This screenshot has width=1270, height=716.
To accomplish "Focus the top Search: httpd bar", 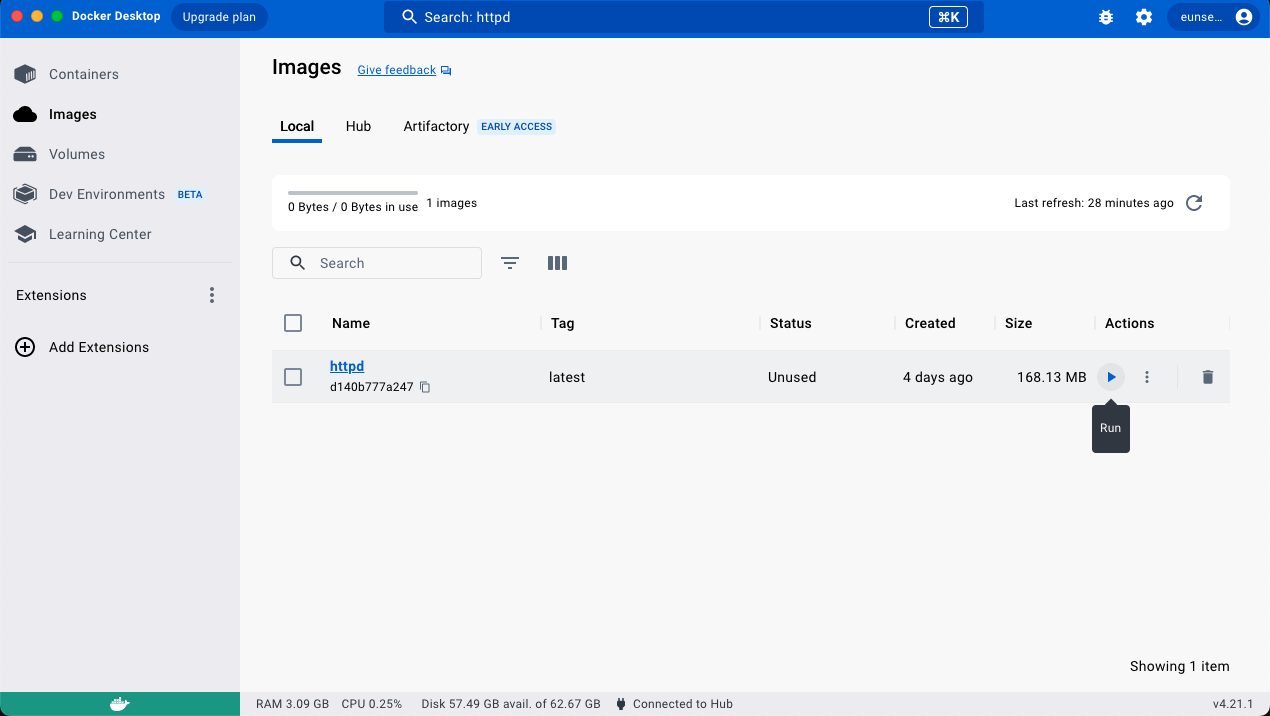I will pos(683,17).
